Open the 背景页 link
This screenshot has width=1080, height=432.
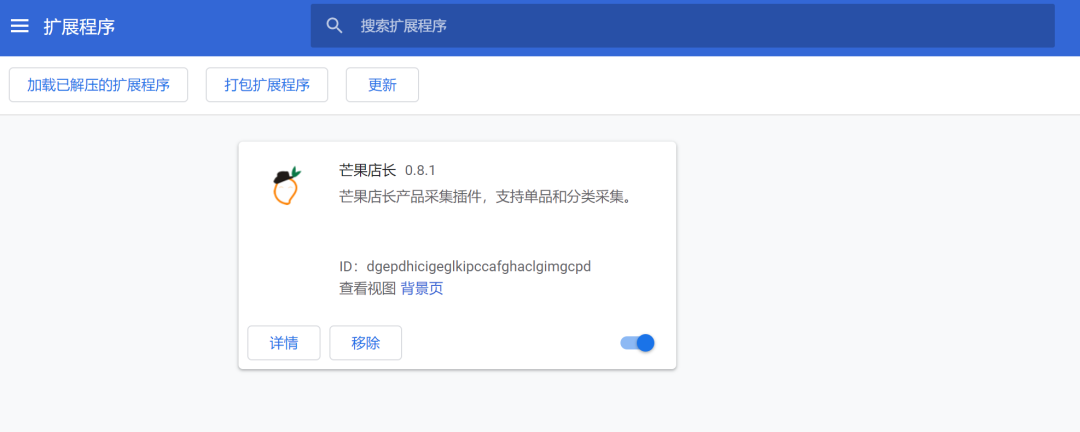422,289
